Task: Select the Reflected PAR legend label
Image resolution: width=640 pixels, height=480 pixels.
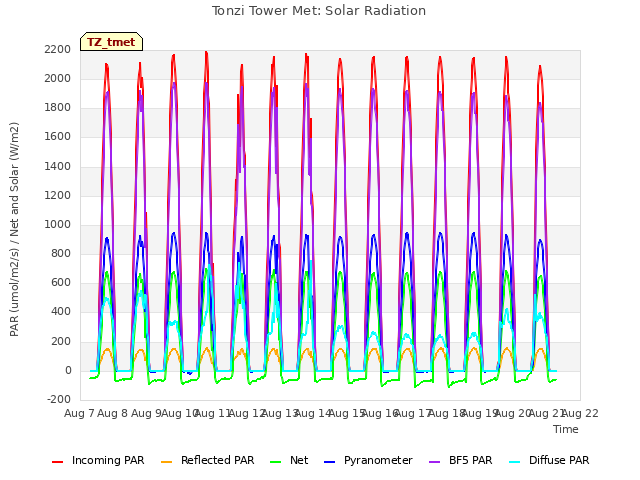Action: pyautogui.click(x=218, y=460)
